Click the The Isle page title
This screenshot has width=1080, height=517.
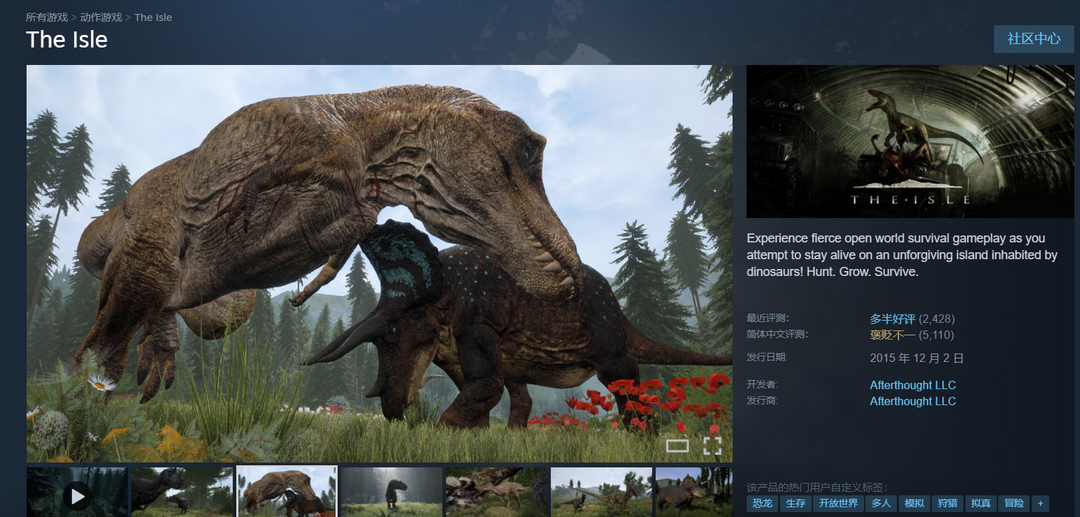[x=67, y=39]
